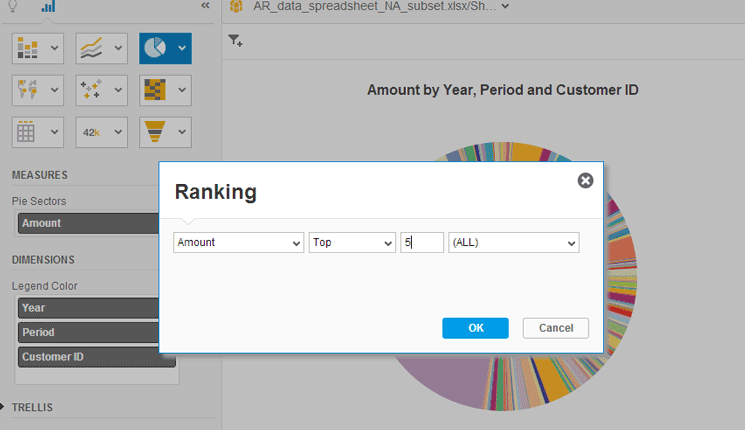Click the ranking number input field
This screenshot has width=745, height=430.
(422, 242)
